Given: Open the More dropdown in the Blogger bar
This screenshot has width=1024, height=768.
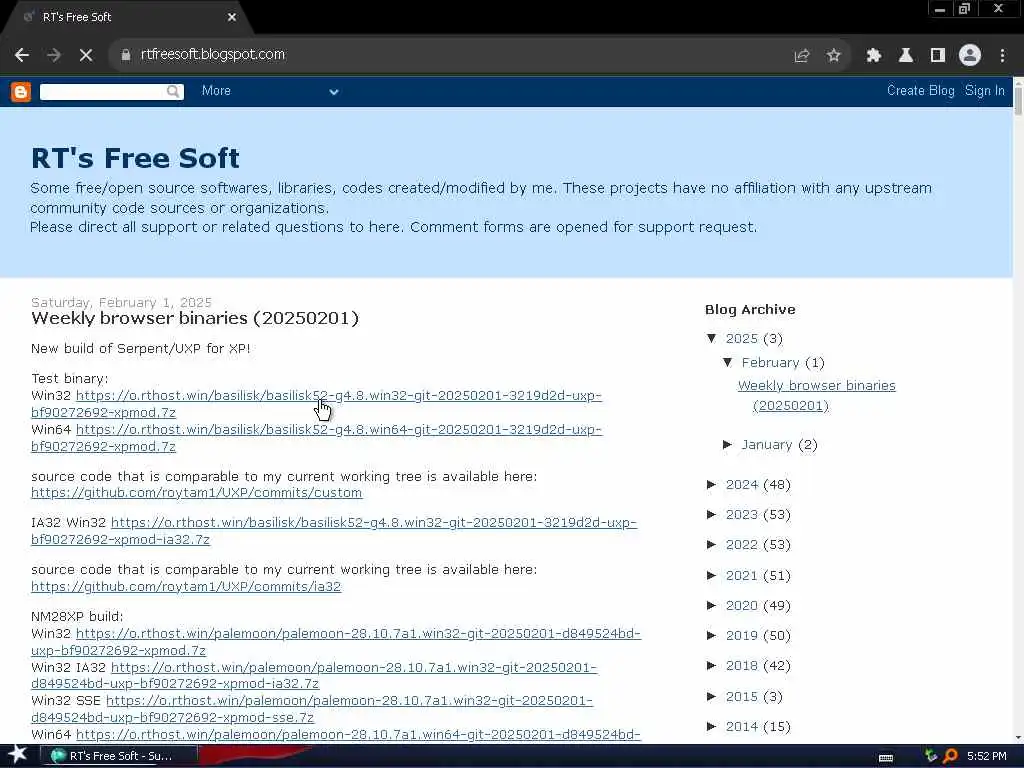Looking at the screenshot, I should 270,91.
